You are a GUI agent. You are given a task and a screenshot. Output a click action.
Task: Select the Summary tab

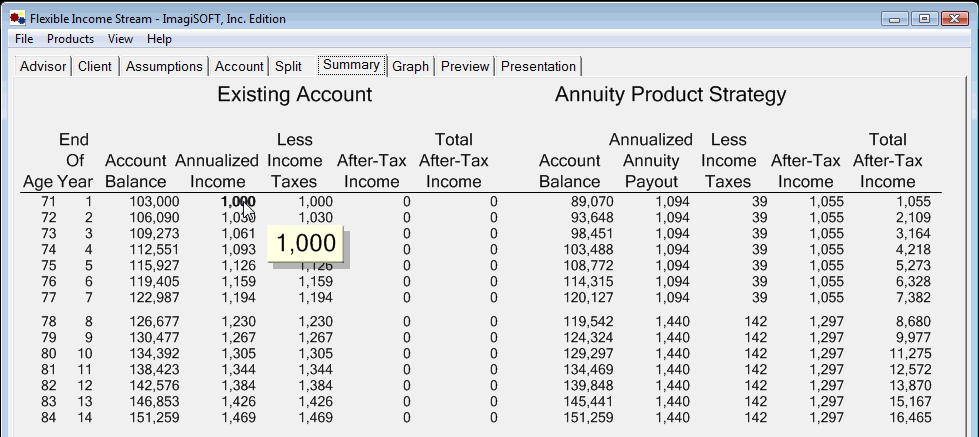point(352,65)
